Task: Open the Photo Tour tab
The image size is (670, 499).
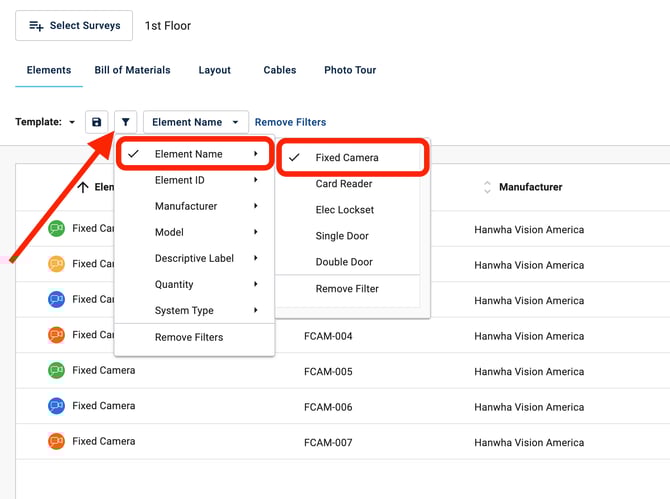Action: (350, 70)
